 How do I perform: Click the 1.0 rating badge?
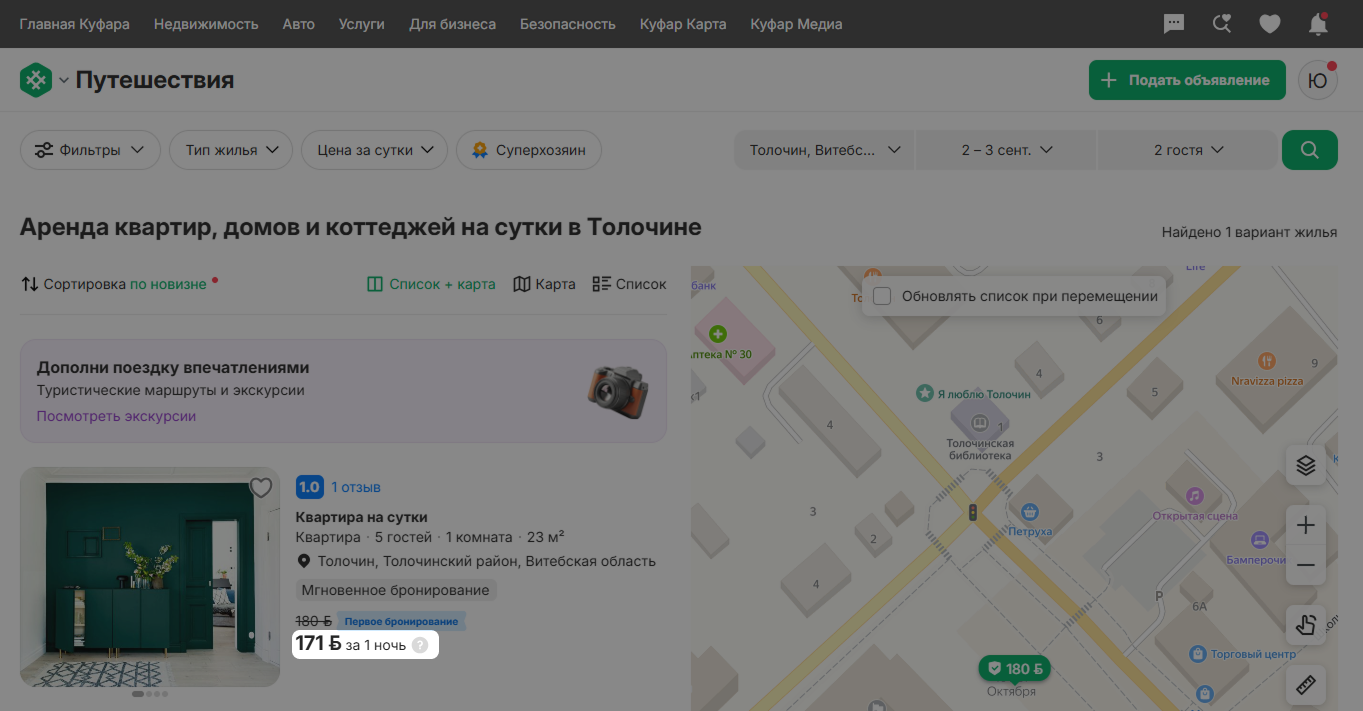(309, 487)
